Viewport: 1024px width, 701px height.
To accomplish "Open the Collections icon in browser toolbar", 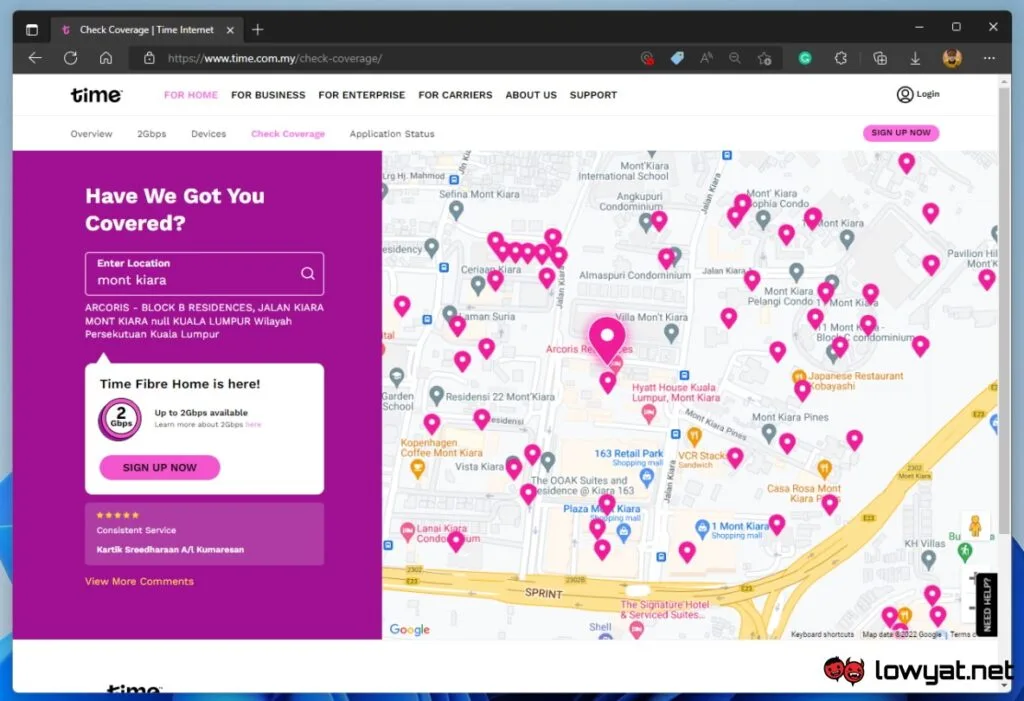I will [880, 58].
